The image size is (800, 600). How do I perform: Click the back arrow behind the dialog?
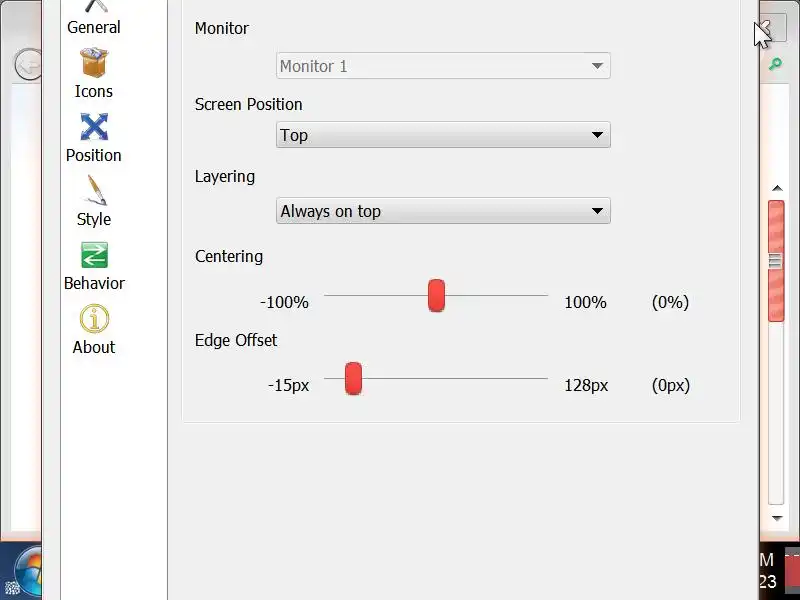coord(26,65)
